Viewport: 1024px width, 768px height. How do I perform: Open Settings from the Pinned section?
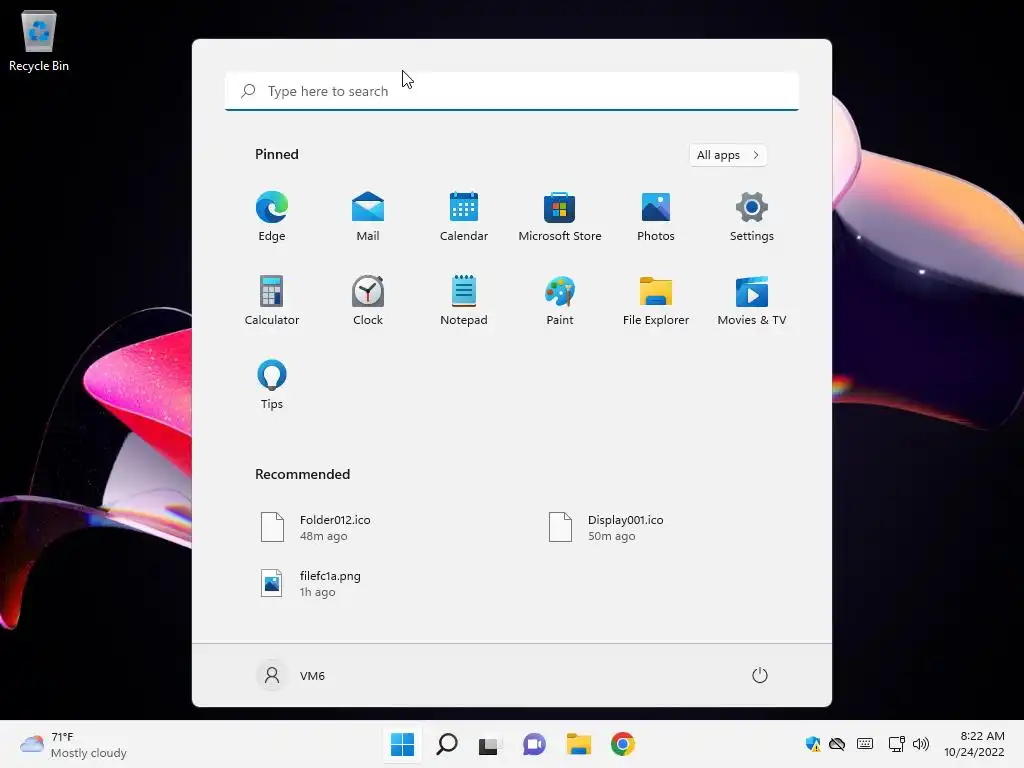(x=752, y=216)
